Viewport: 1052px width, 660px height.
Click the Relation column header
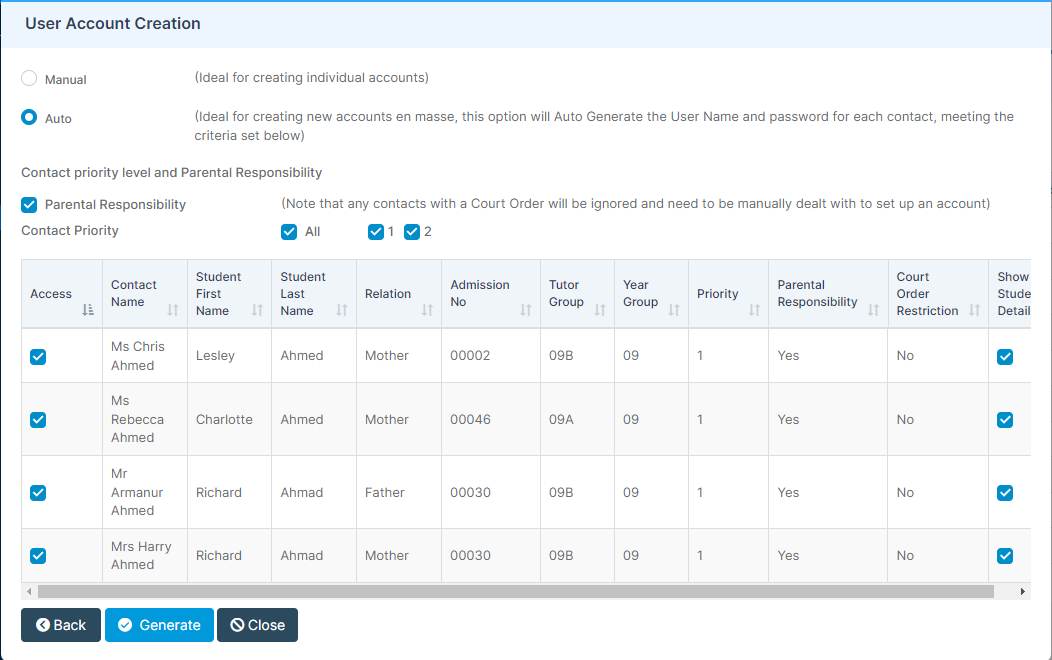[x=399, y=294]
